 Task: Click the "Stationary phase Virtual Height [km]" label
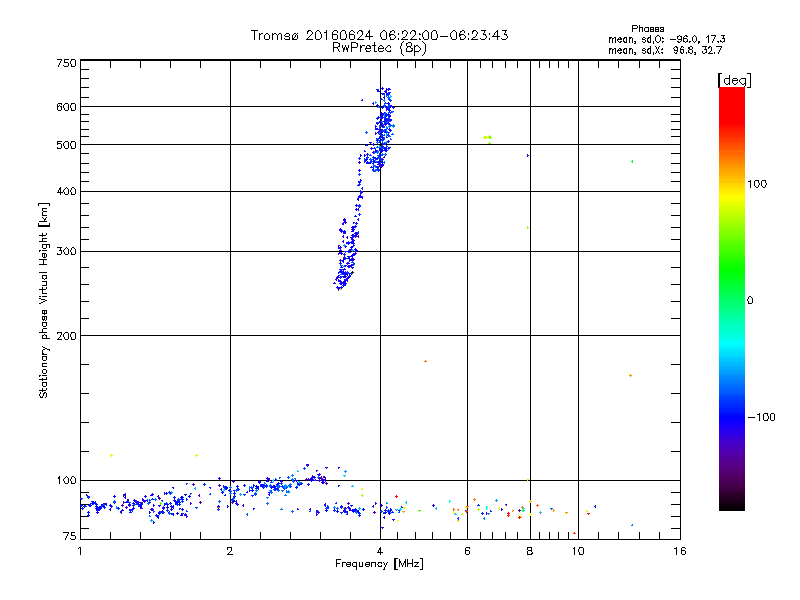43,300
